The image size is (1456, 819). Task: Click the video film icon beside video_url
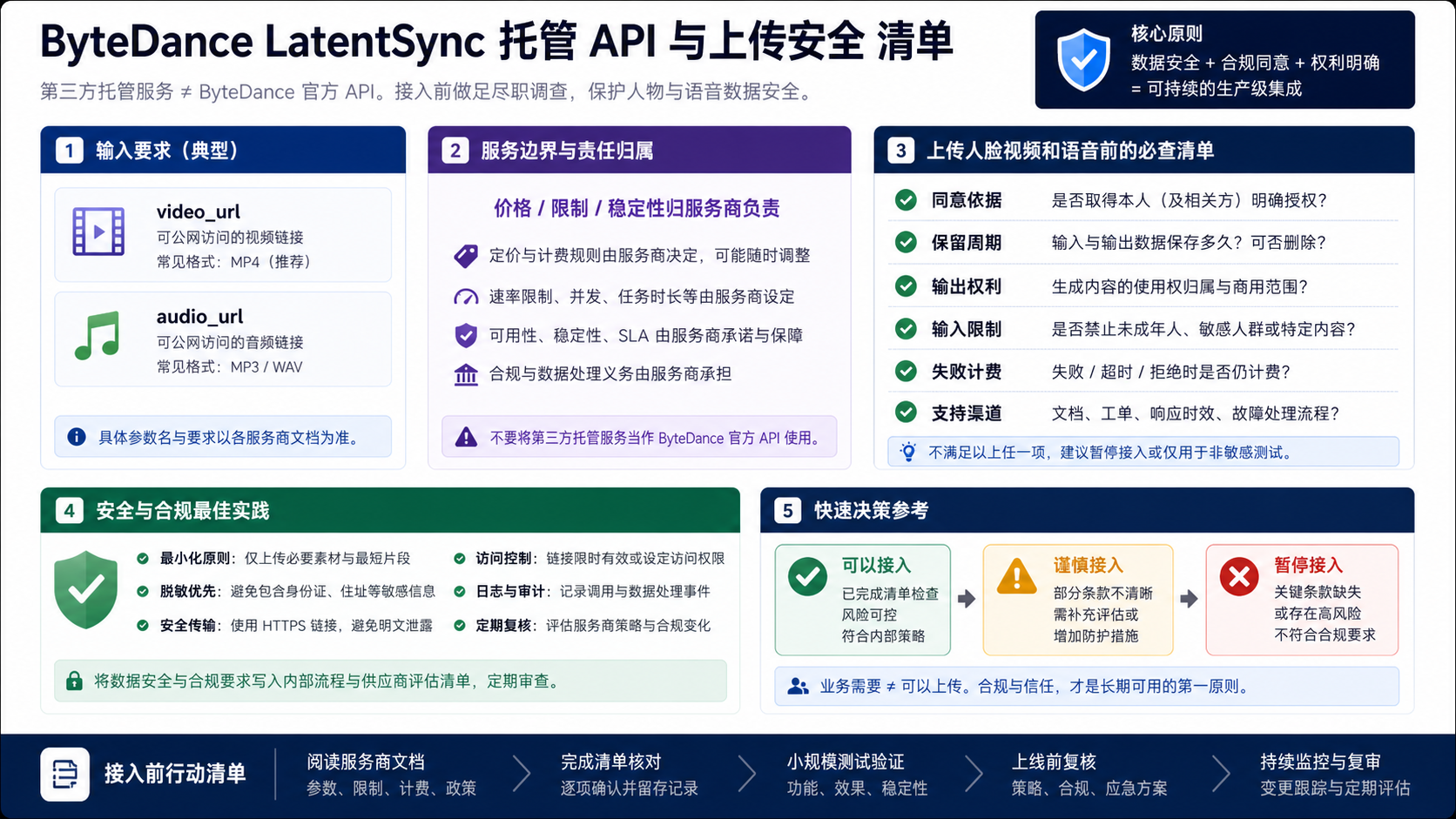pos(98,232)
